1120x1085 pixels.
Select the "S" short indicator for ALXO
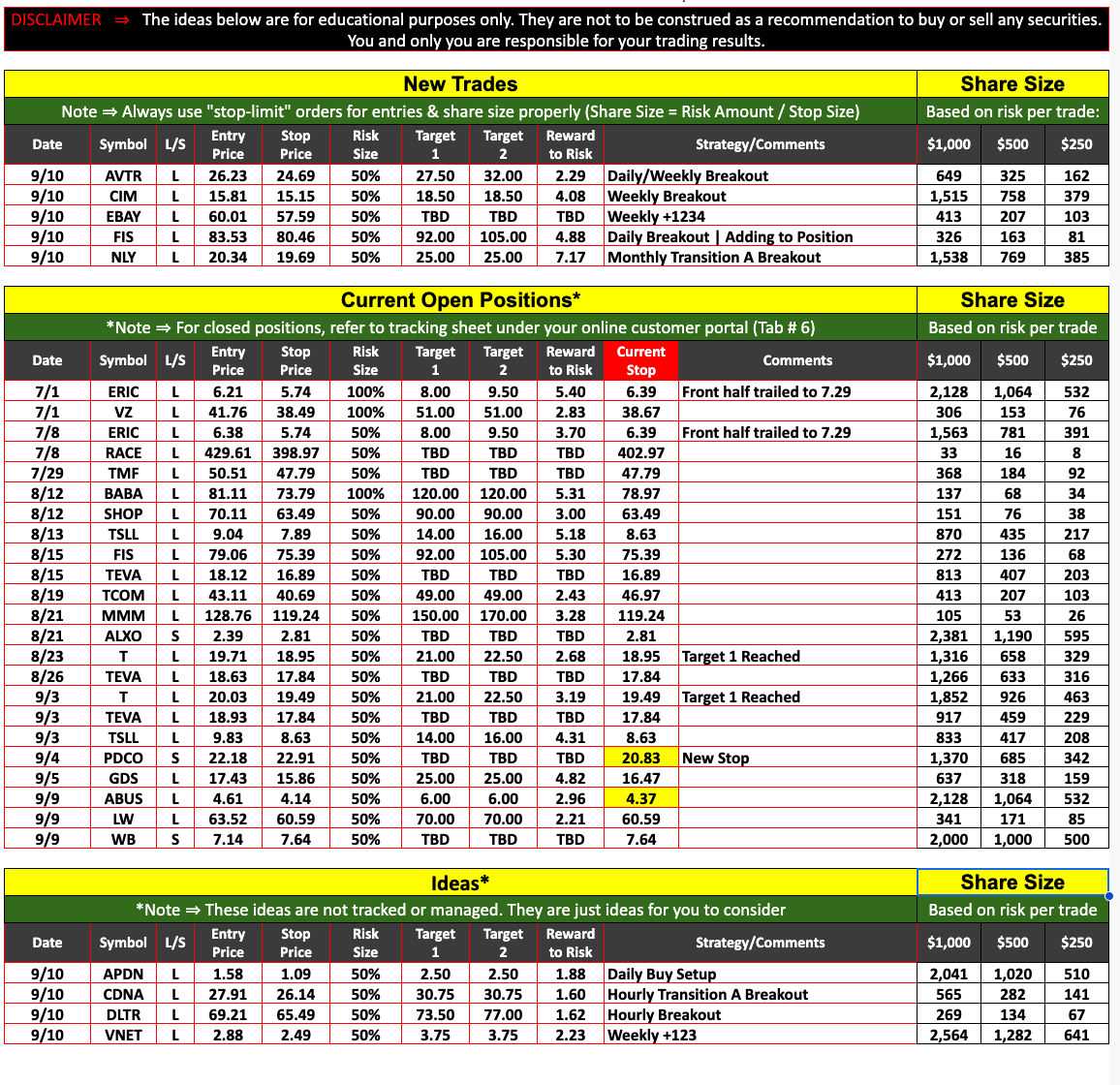[175, 636]
